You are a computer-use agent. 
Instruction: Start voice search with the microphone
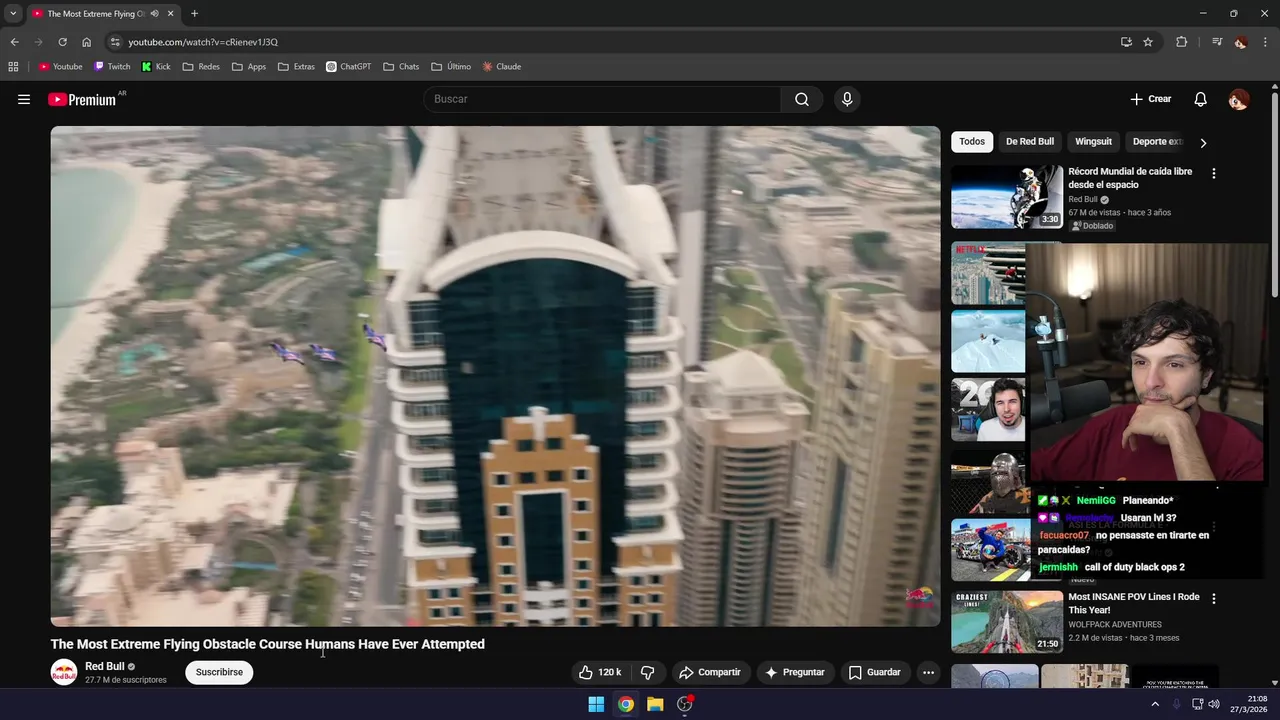coord(847,99)
